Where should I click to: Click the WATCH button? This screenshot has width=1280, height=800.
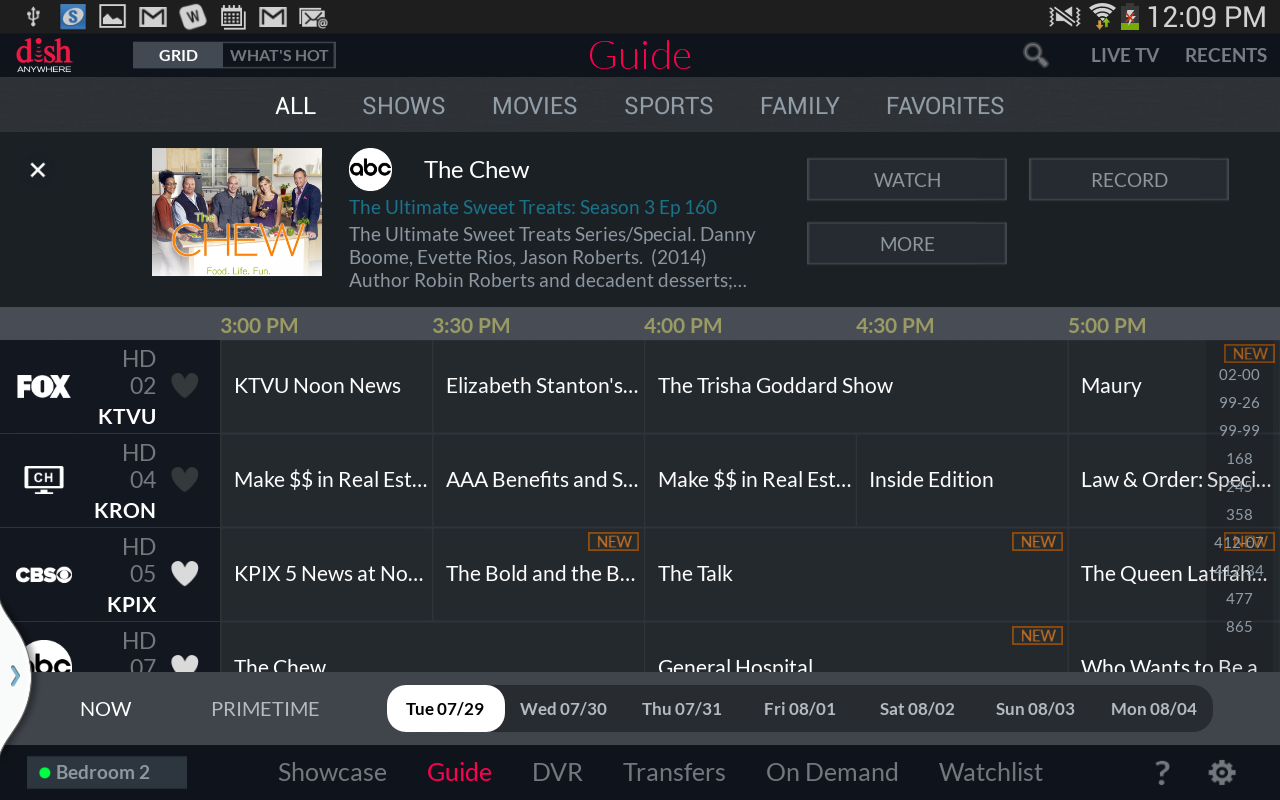[x=907, y=180]
